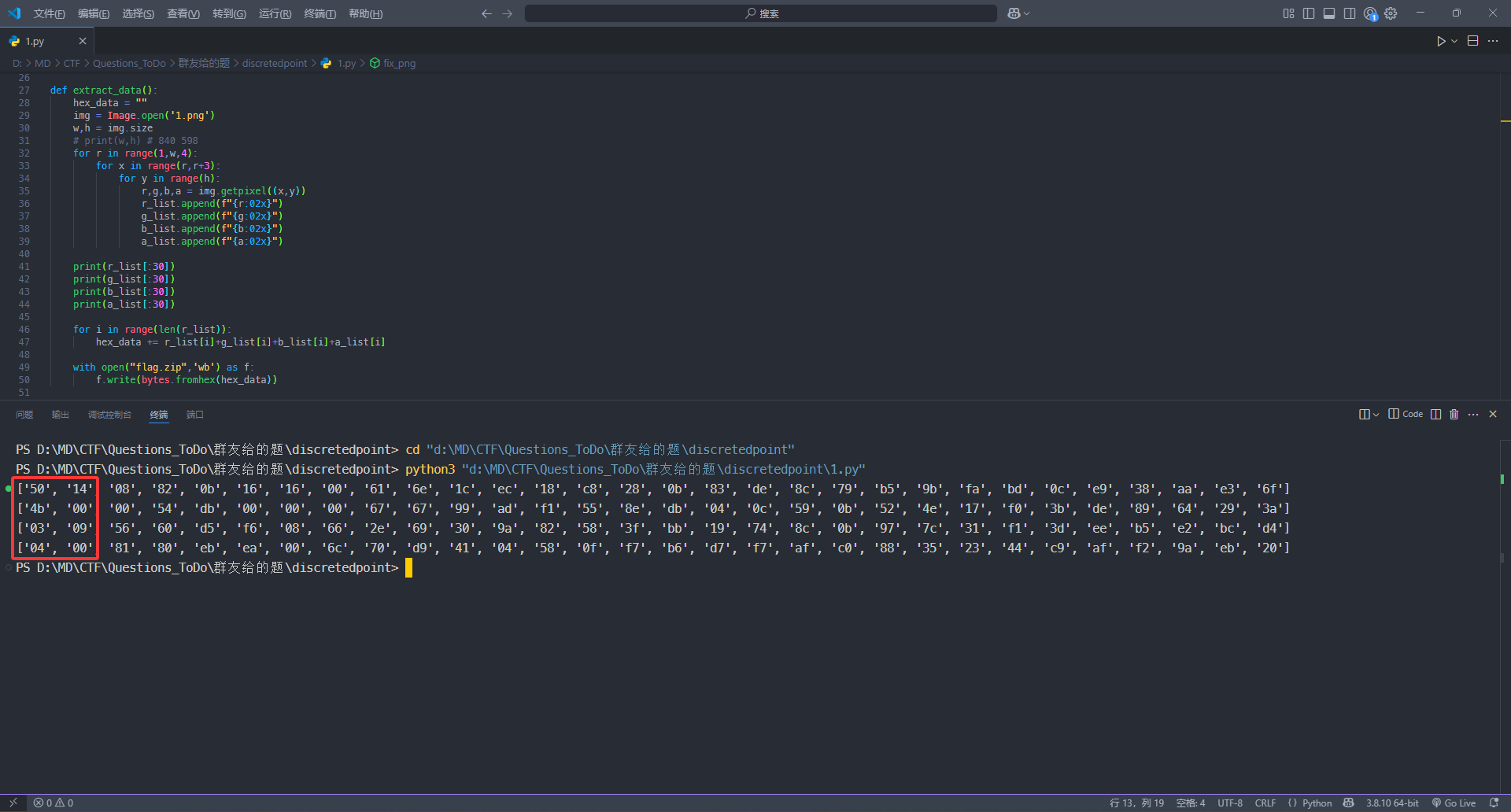Select the 1.py editor tab

[x=46, y=41]
